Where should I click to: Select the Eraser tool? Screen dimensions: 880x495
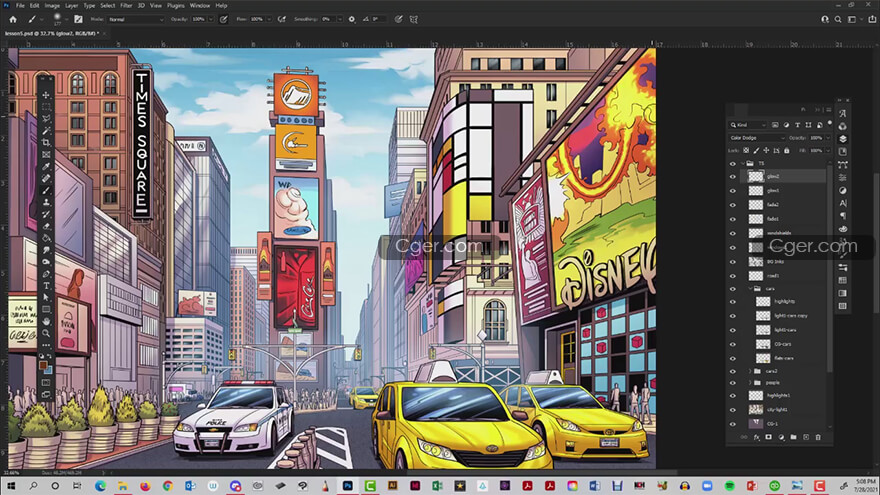46,226
